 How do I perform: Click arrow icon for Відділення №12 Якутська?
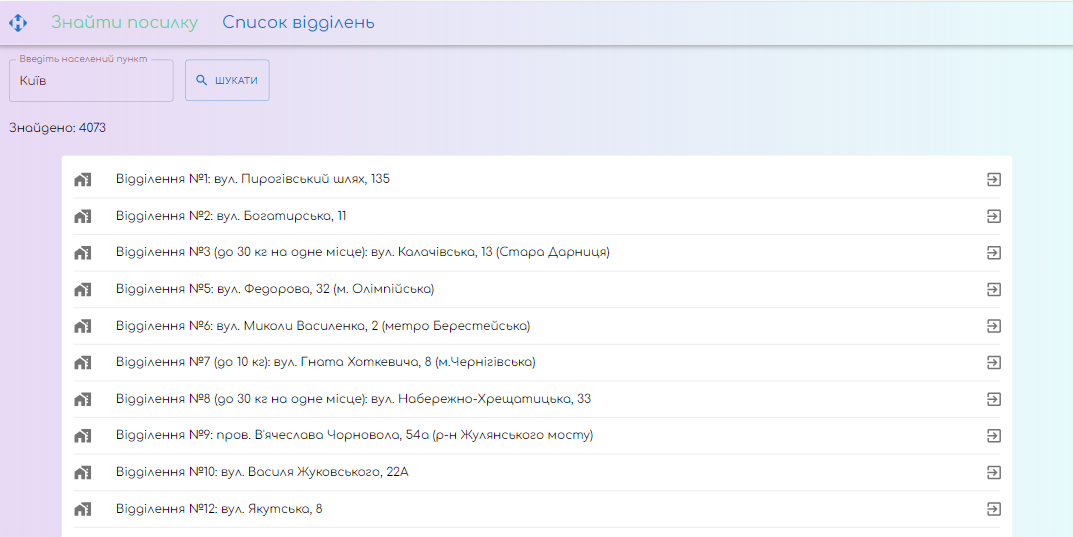(993, 509)
